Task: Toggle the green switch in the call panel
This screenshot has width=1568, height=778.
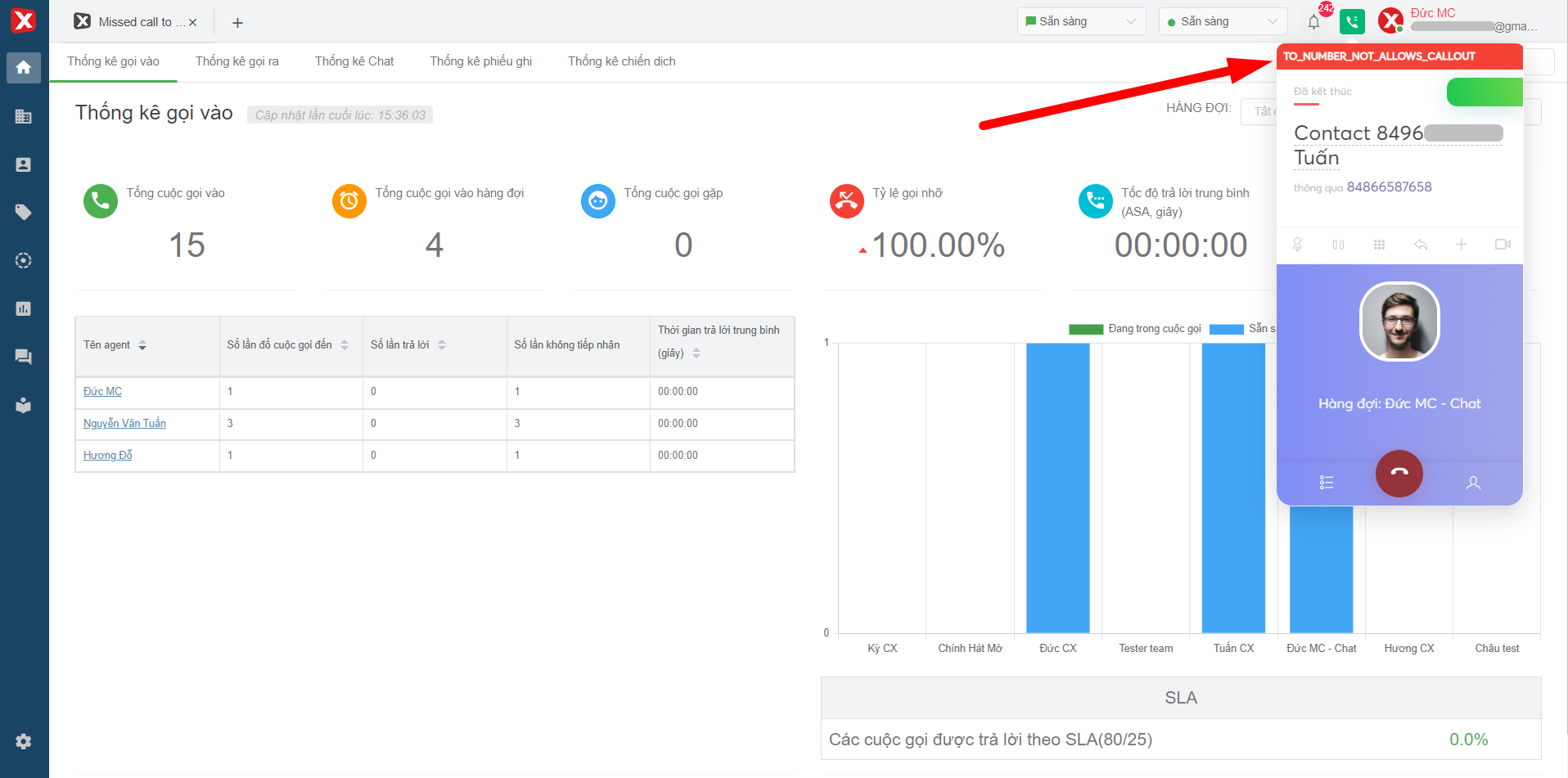Action: point(1484,92)
